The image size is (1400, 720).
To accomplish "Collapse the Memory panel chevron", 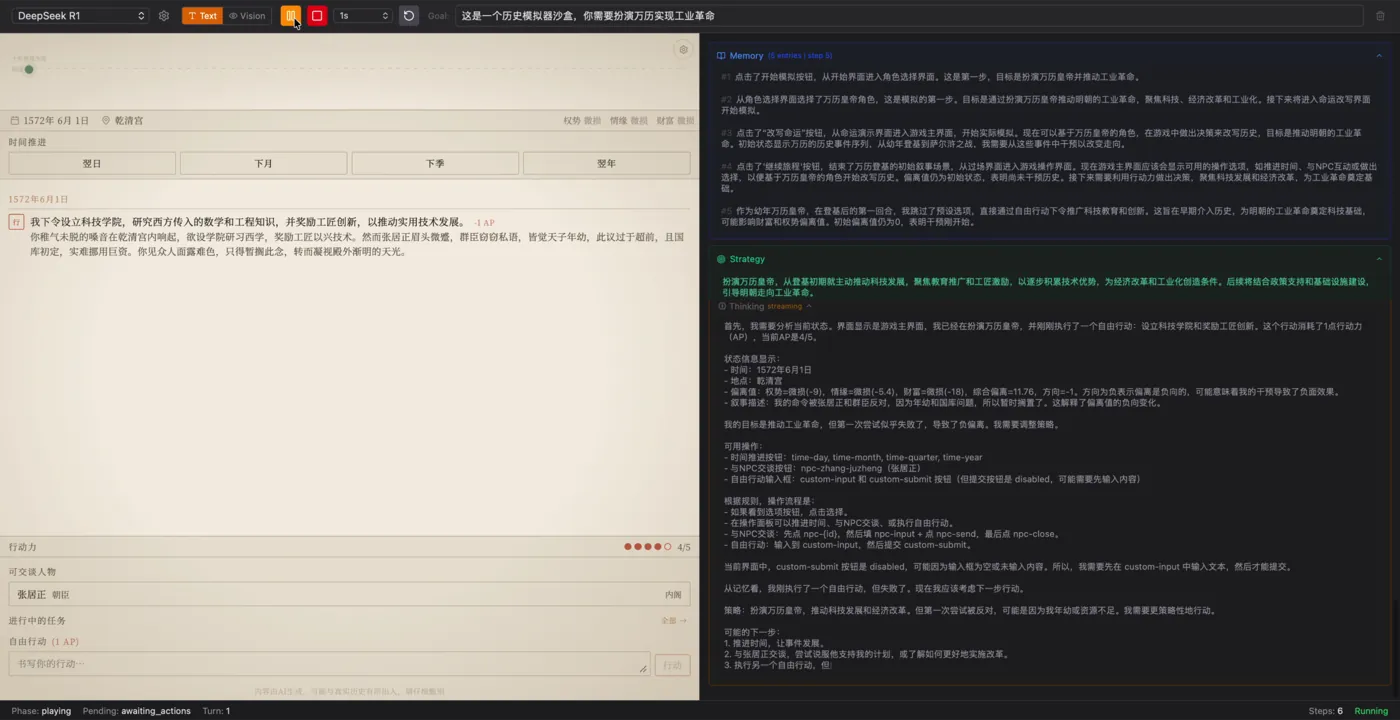I will (x=1379, y=56).
